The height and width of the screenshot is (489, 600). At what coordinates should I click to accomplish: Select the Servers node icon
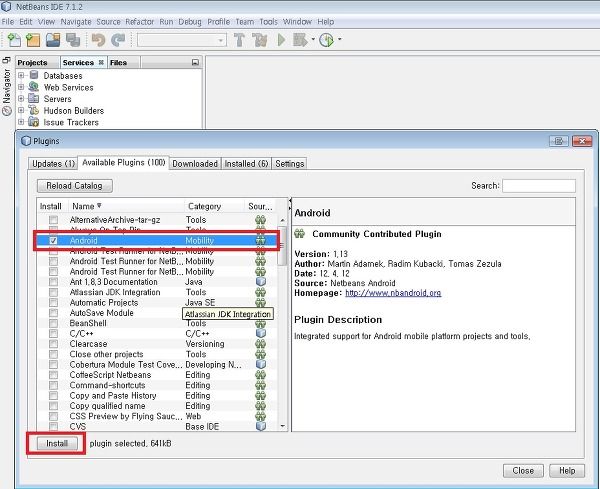(x=34, y=98)
